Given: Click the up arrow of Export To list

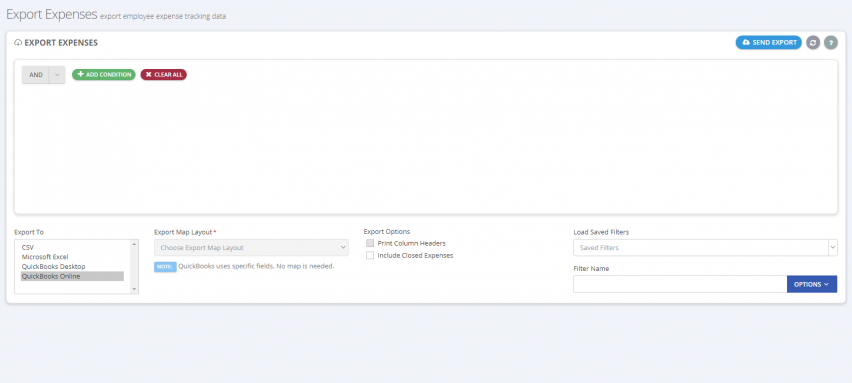Looking at the screenshot, I should click(x=134, y=244).
